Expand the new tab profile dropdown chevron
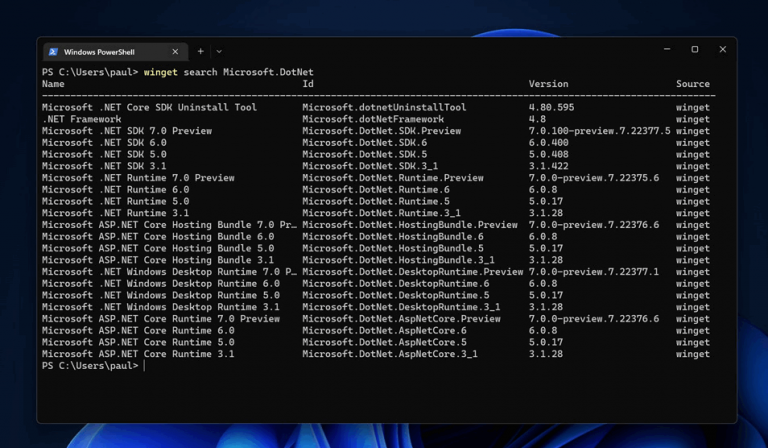The width and height of the screenshot is (768, 448). (219, 51)
